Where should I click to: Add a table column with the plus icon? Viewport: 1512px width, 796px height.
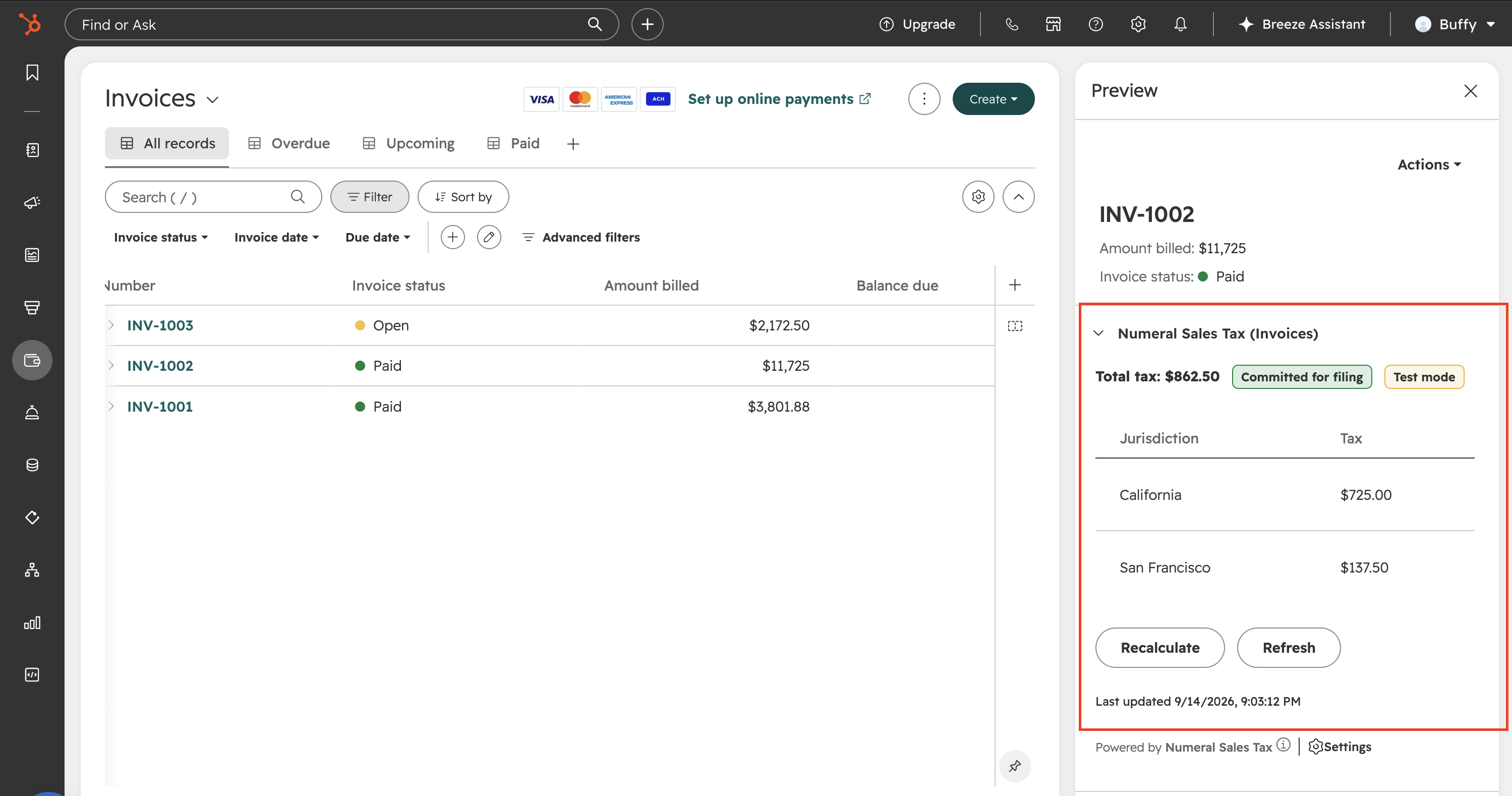click(1015, 286)
